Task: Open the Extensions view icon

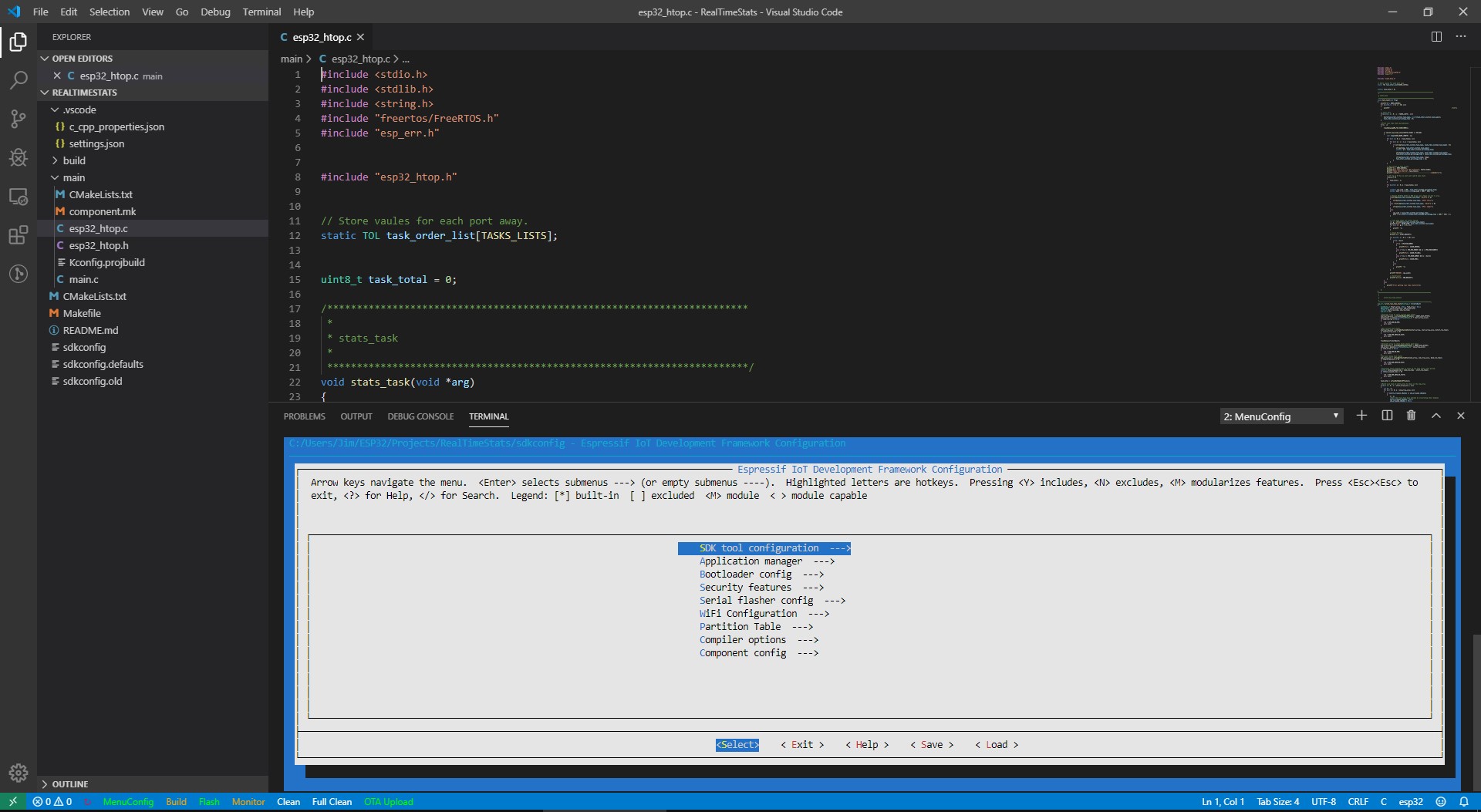Action: point(19,235)
